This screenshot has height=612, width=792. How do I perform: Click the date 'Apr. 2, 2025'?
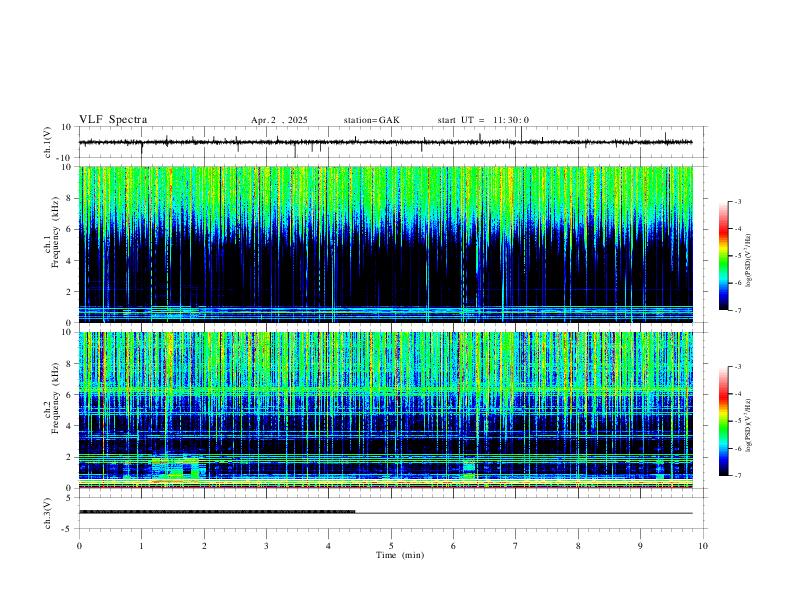[x=279, y=120]
